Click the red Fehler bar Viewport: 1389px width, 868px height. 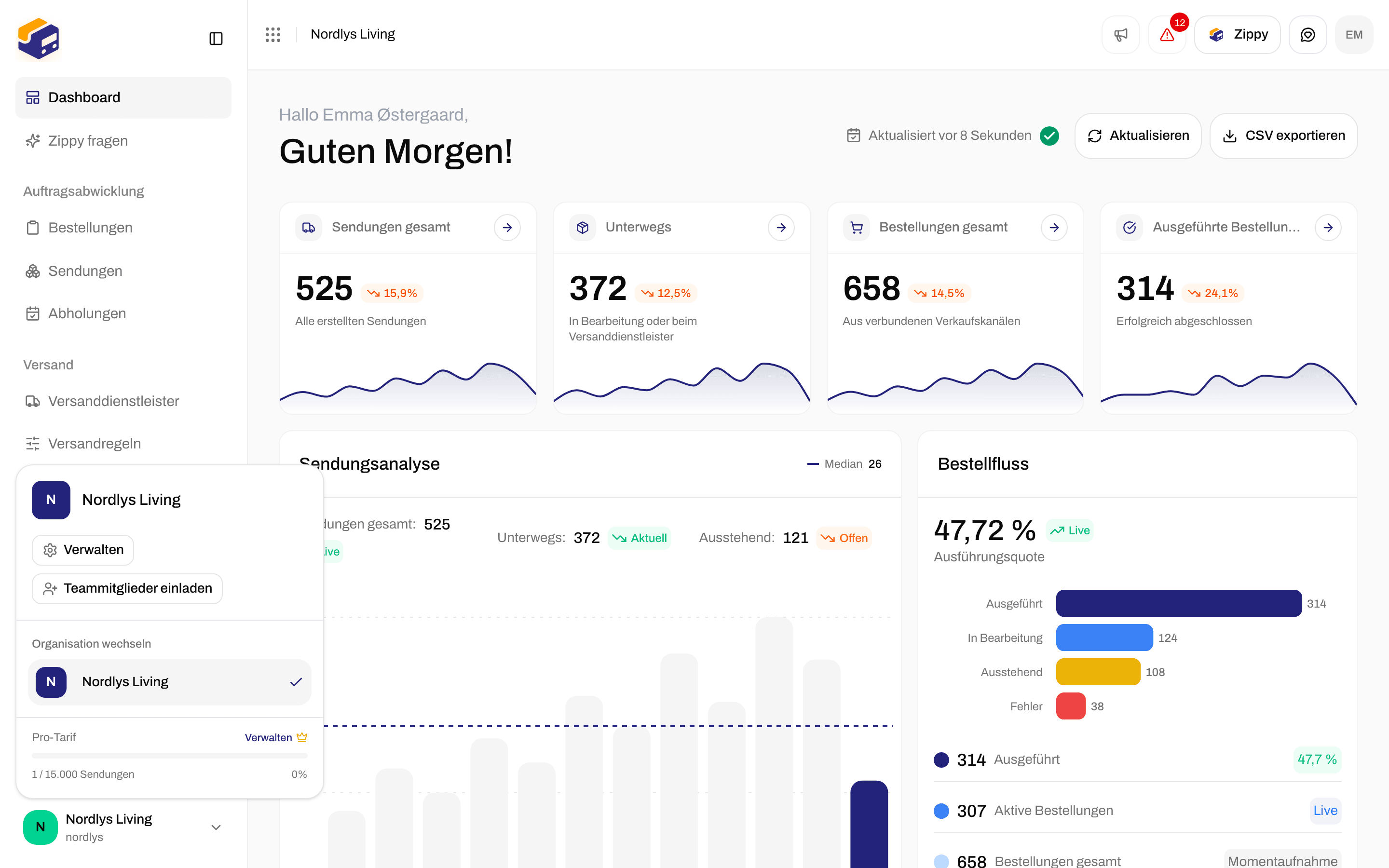(x=1071, y=706)
